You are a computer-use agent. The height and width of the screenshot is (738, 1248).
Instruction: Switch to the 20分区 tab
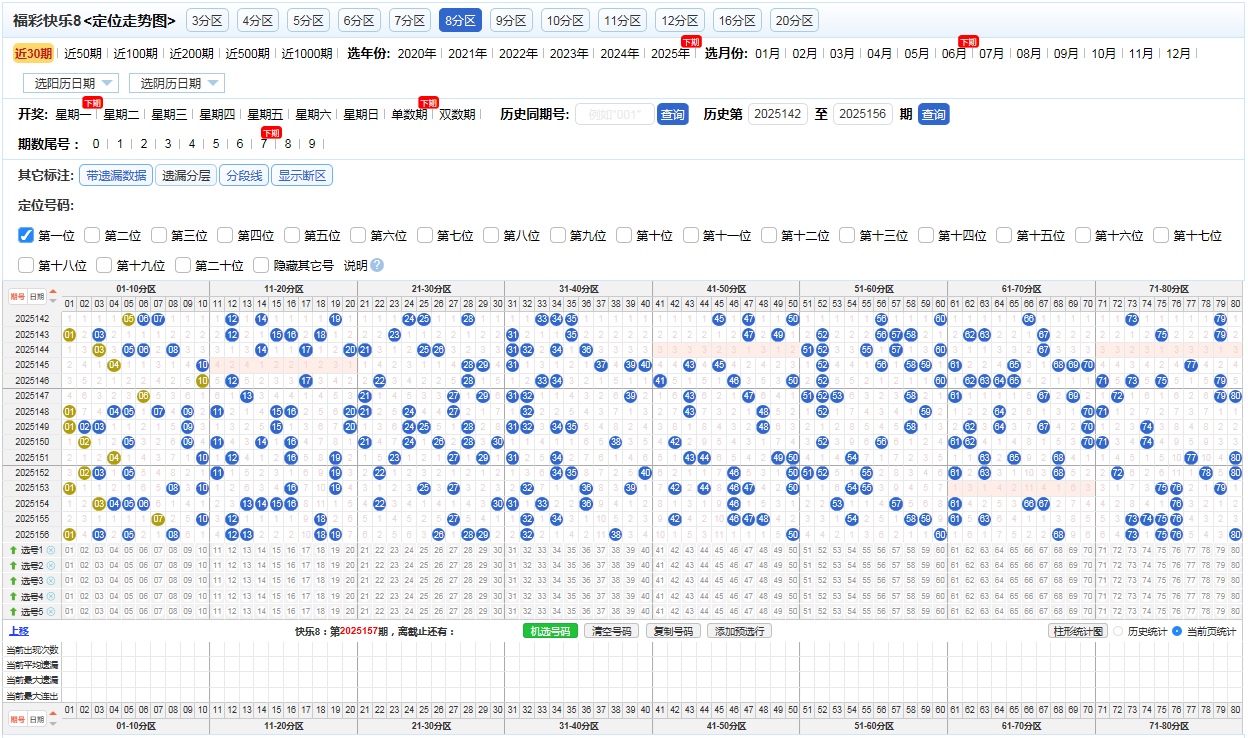794,20
